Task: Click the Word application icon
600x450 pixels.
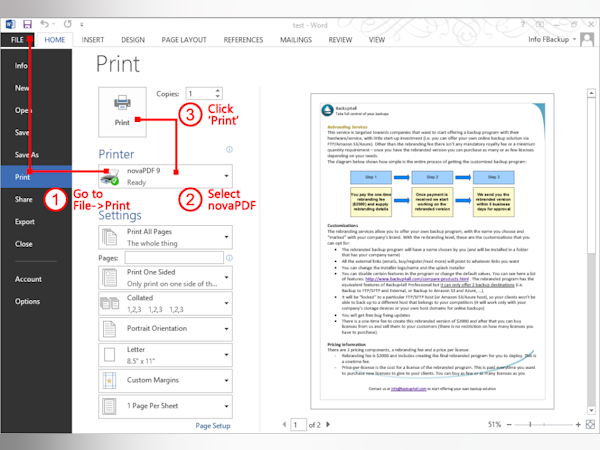Action: pos(10,24)
